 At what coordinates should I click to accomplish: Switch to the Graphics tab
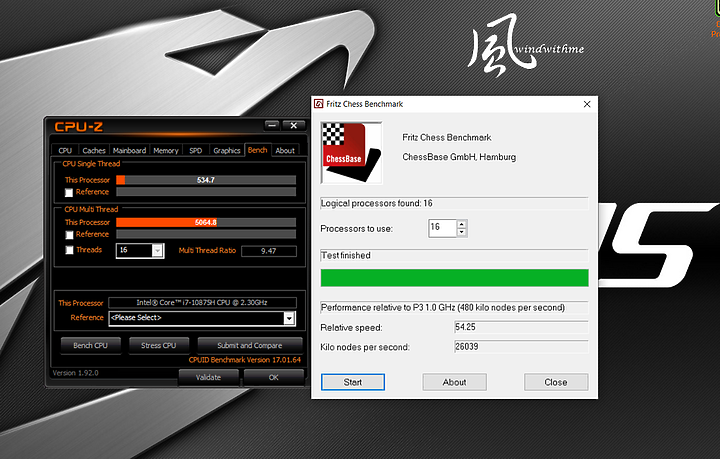(x=226, y=150)
